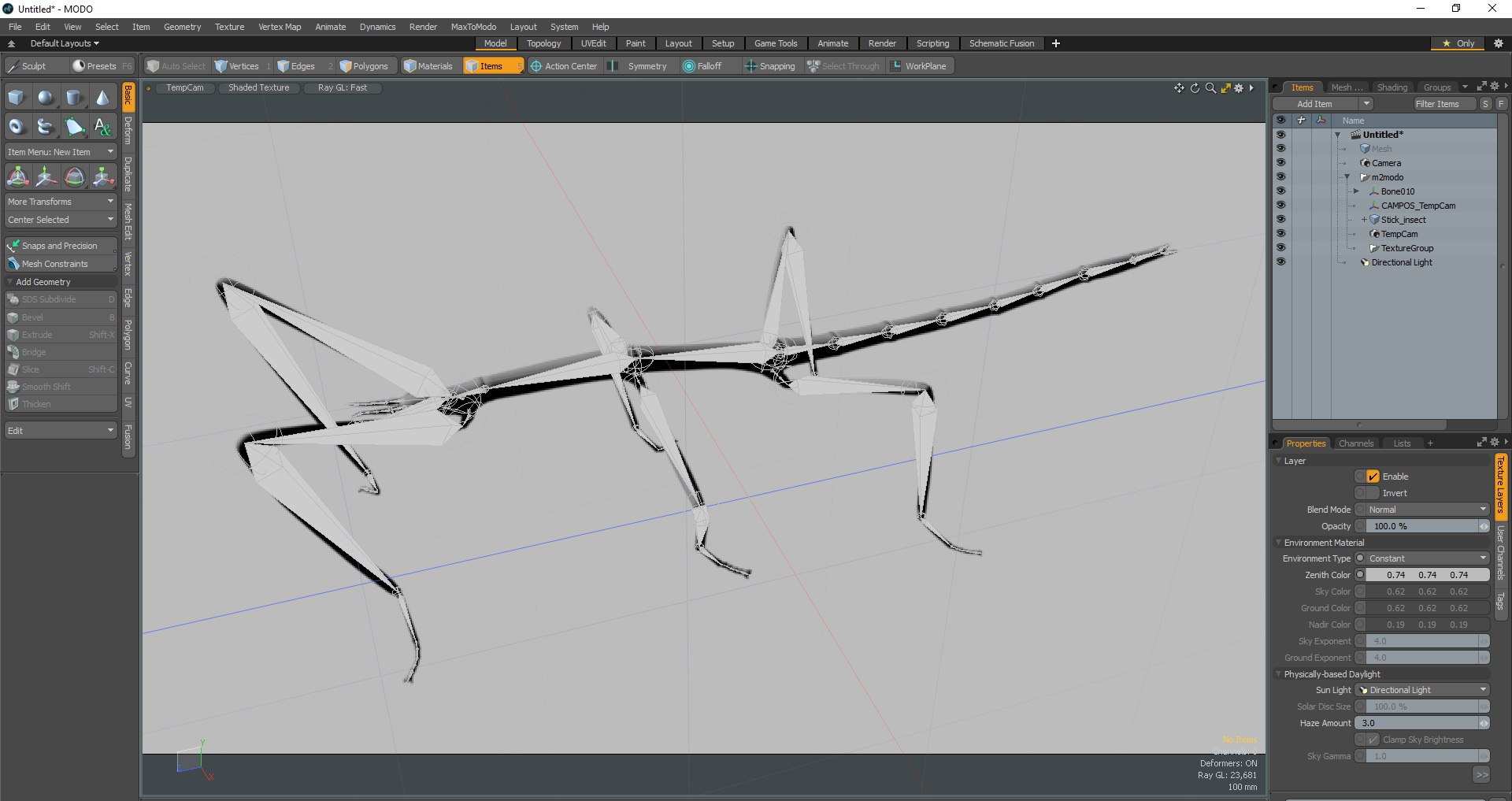Open the Item Menu: New Item dropdown
1512x801 pixels.
click(61, 152)
